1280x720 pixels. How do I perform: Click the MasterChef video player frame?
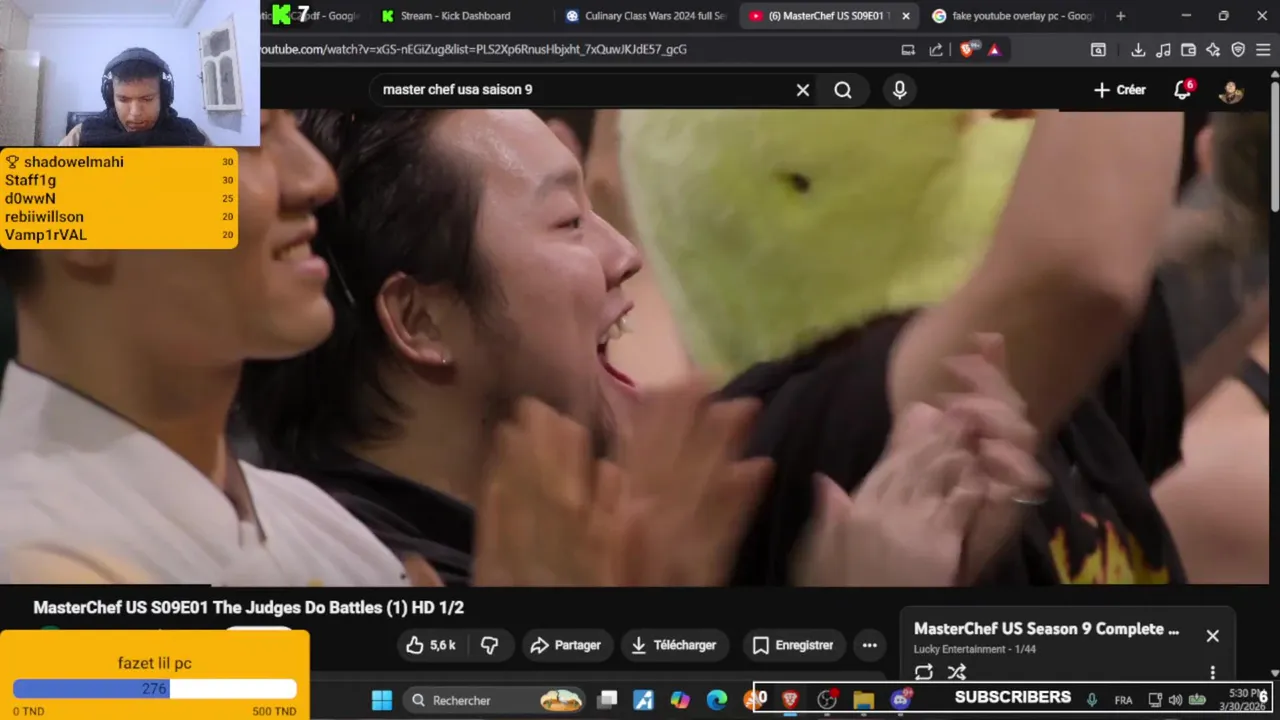(640, 347)
